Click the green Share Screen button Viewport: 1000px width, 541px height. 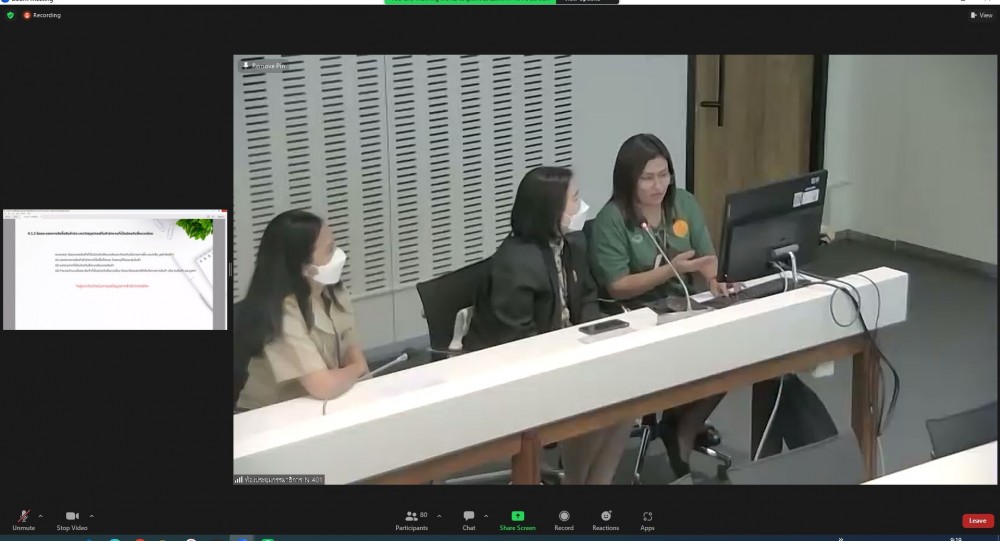tap(517, 520)
